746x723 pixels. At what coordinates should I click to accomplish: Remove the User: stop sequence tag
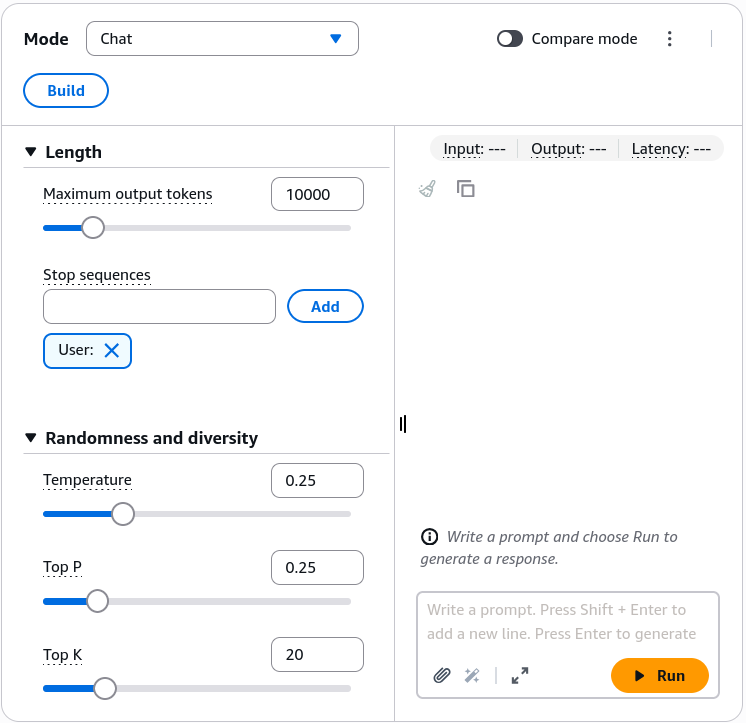pos(112,351)
